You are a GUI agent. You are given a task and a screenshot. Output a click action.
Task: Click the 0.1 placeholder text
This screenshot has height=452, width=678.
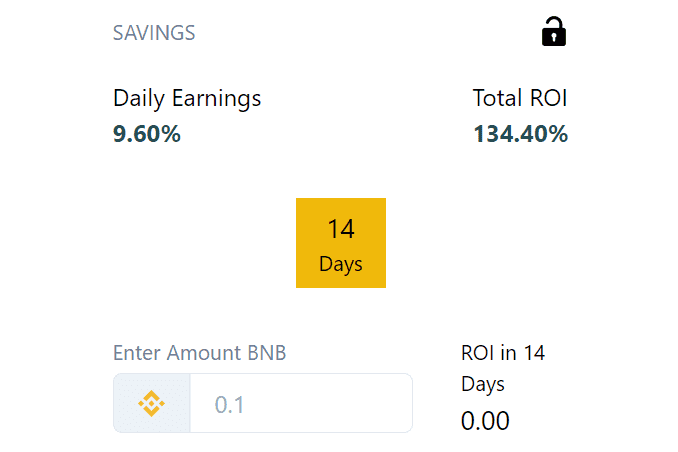(230, 405)
